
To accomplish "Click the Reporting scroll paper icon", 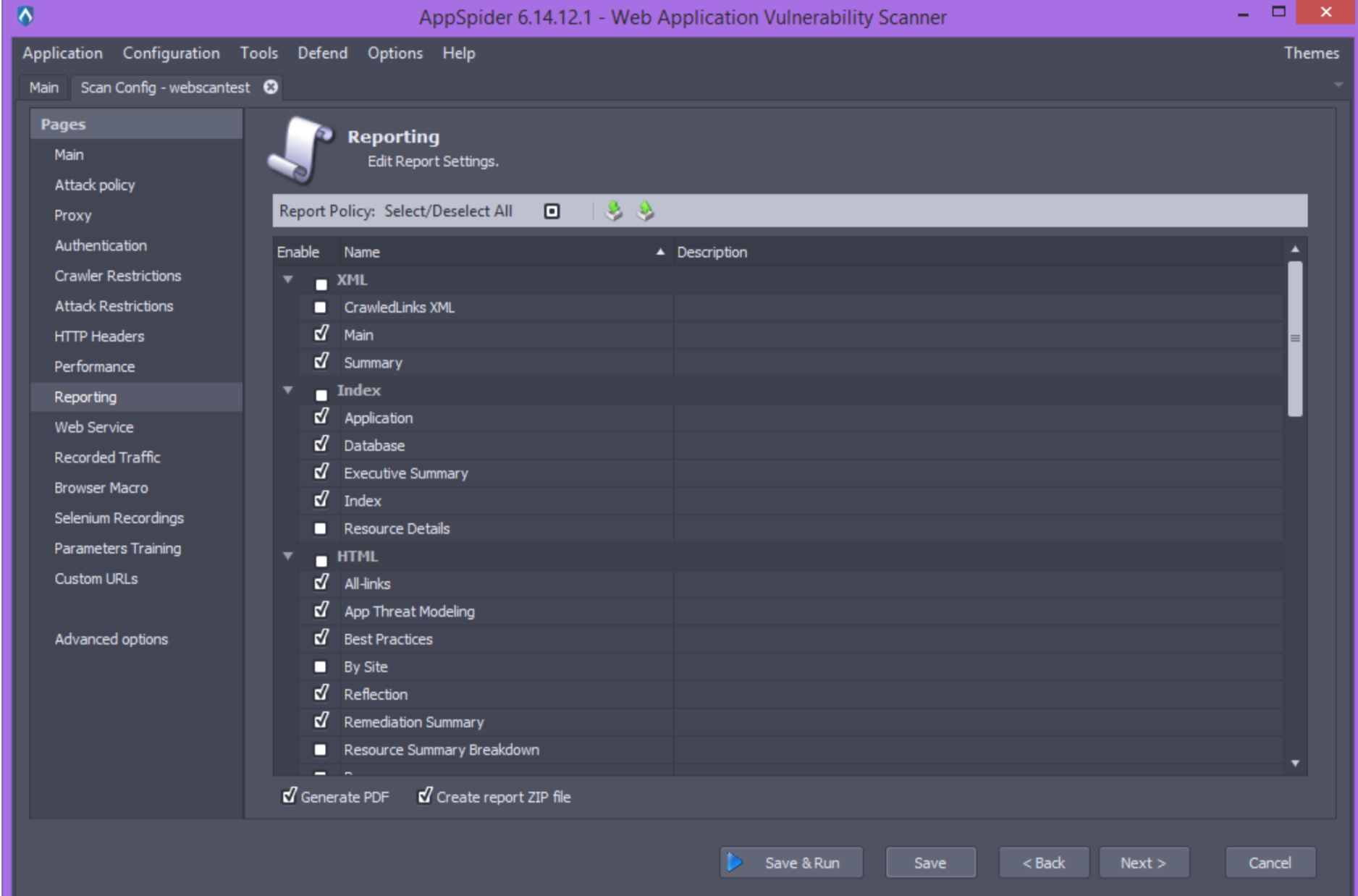I will coord(300,149).
